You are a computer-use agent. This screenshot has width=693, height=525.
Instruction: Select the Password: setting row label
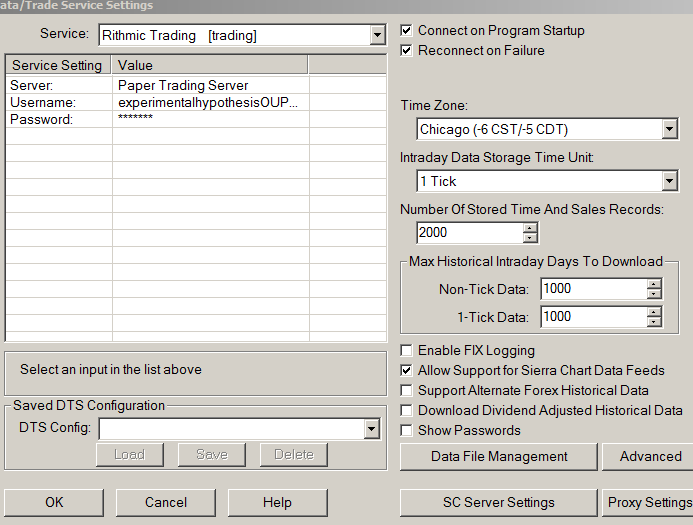click(x=59, y=119)
